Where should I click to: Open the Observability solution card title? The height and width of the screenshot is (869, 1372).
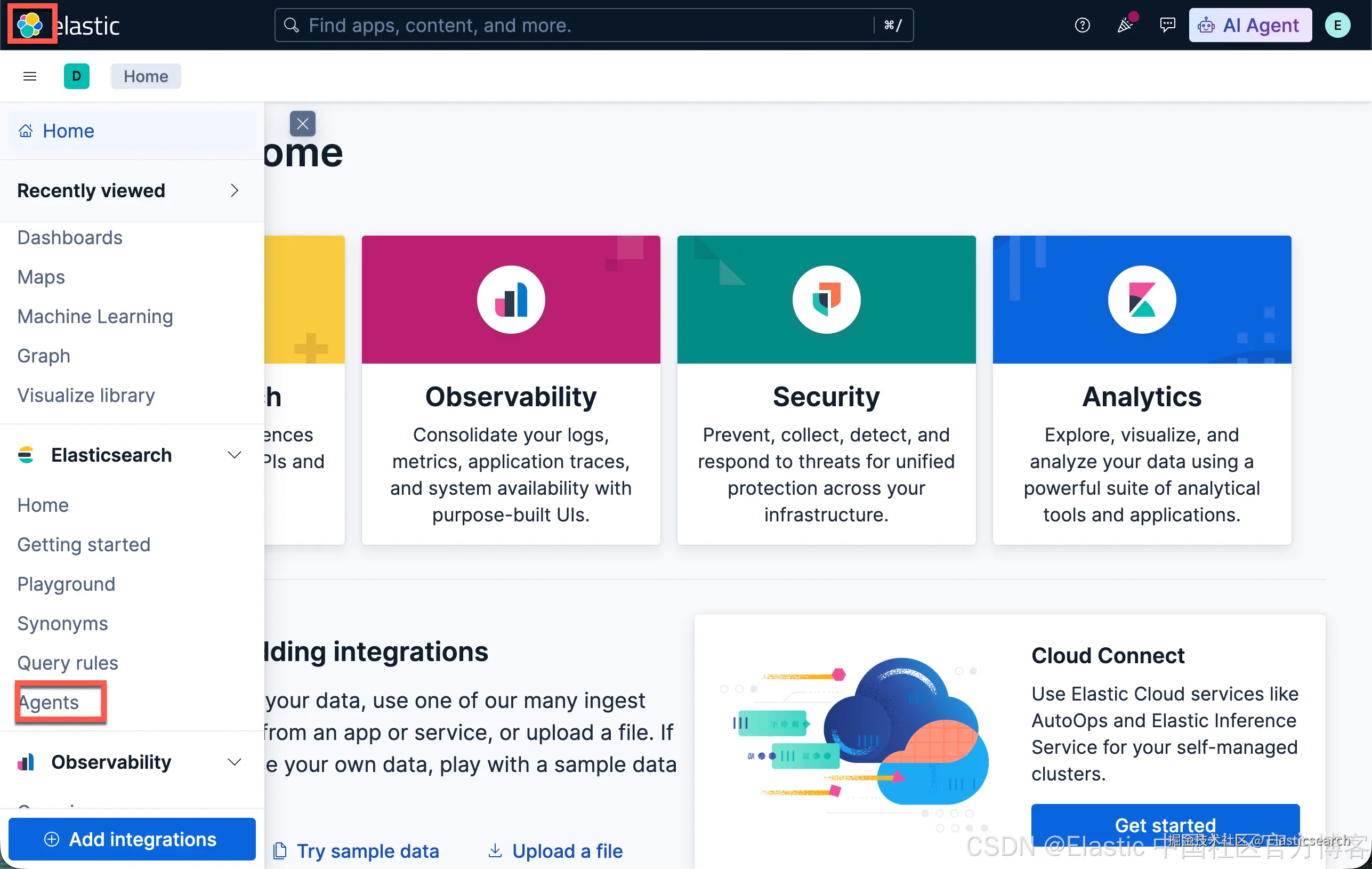pyautogui.click(x=511, y=397)
